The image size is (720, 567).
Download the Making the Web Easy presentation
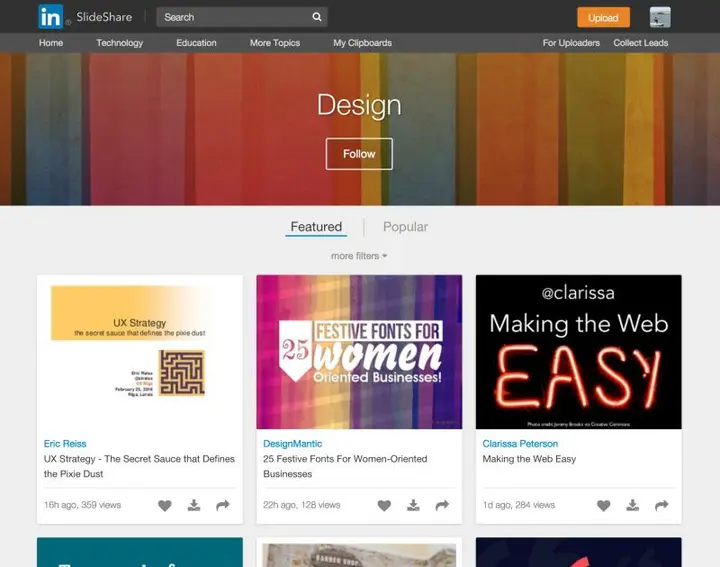coord(633,505)
